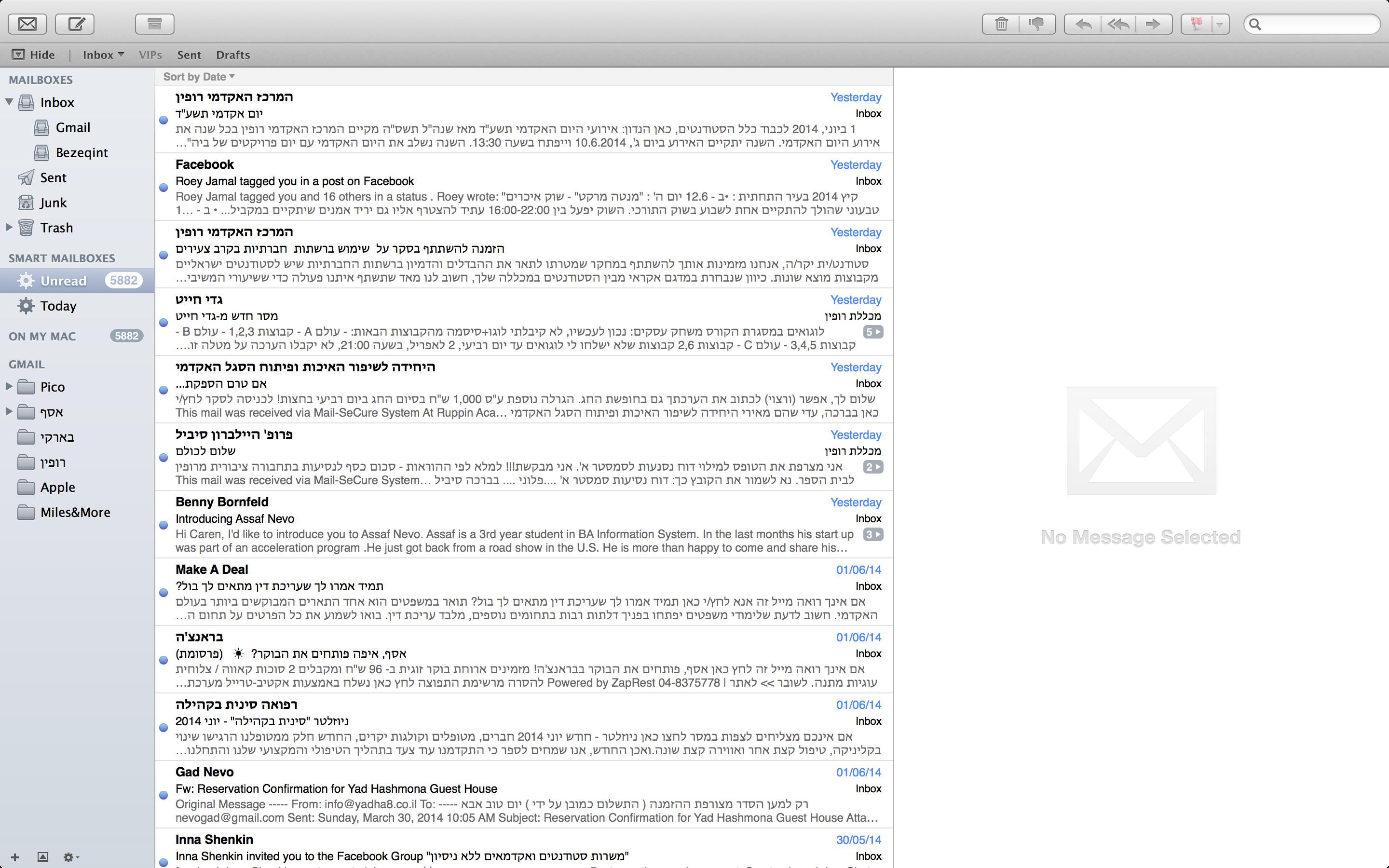Add a new mailbox with plus button
Viewport: 1389px width, 868px height.
coord(15,857)
